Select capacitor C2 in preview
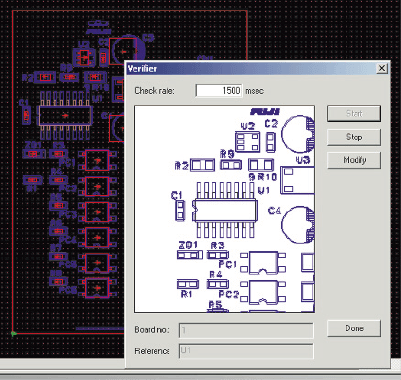 click(271, 142)
